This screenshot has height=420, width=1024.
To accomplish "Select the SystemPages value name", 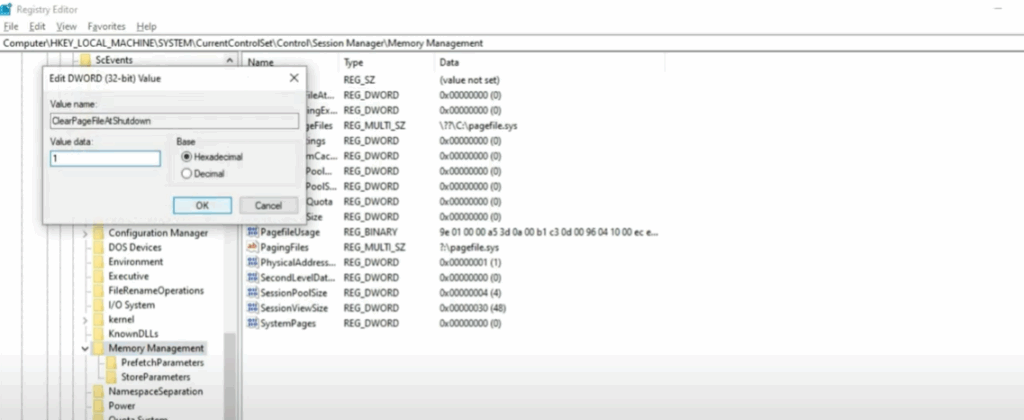I will point(288,323).
